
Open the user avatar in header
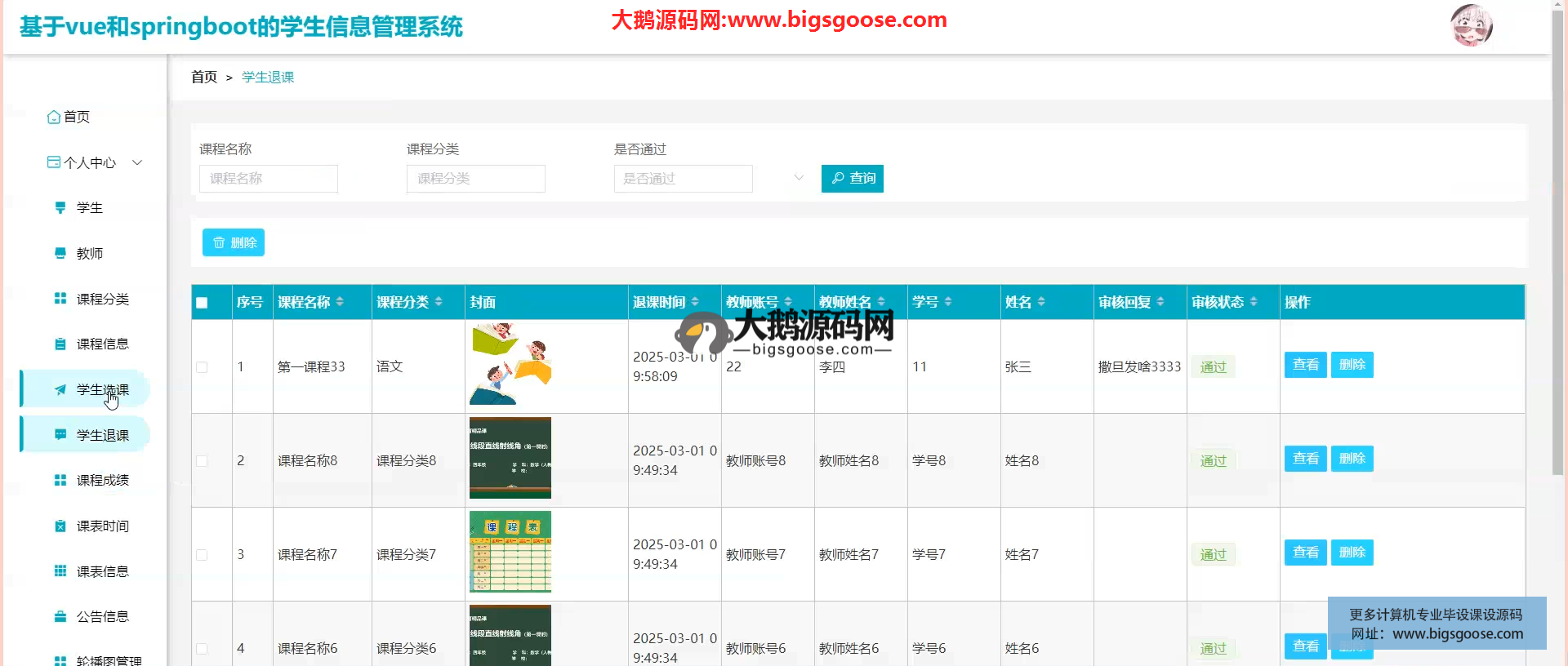click(x=1471, y=25)
